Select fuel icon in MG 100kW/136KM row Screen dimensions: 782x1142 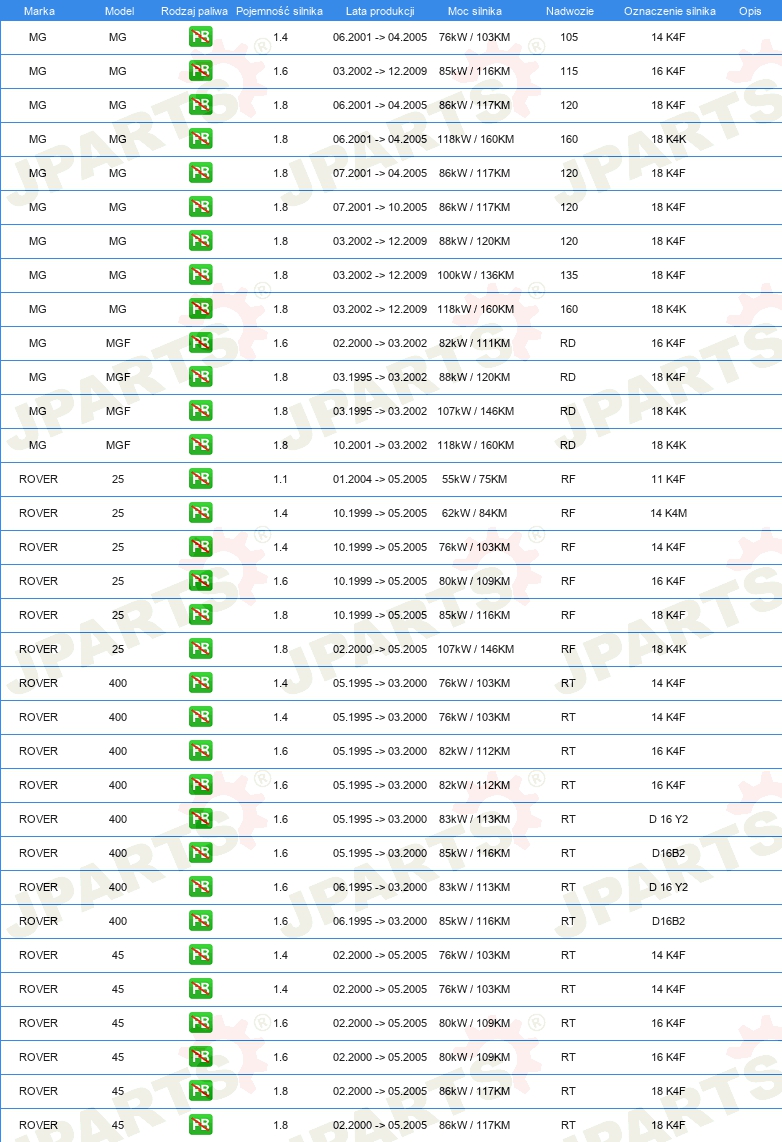click(200, 275)
